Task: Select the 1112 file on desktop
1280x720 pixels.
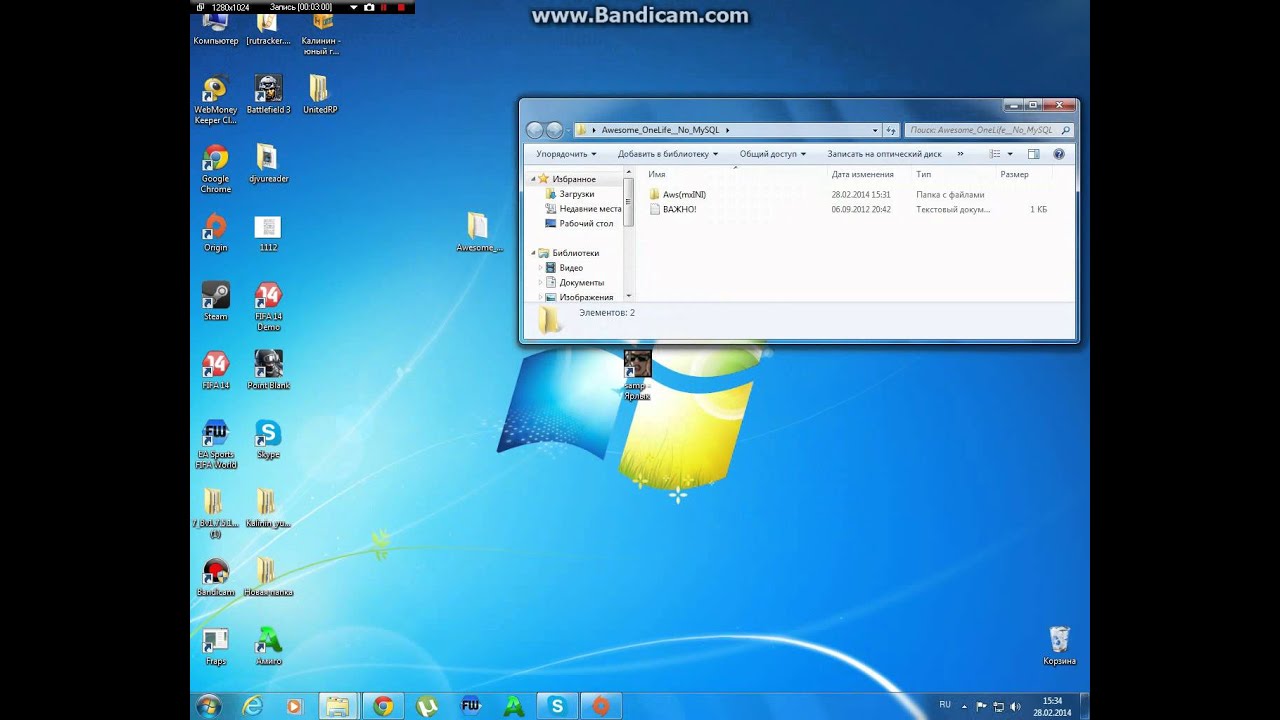Action: [x=268, y=233]
